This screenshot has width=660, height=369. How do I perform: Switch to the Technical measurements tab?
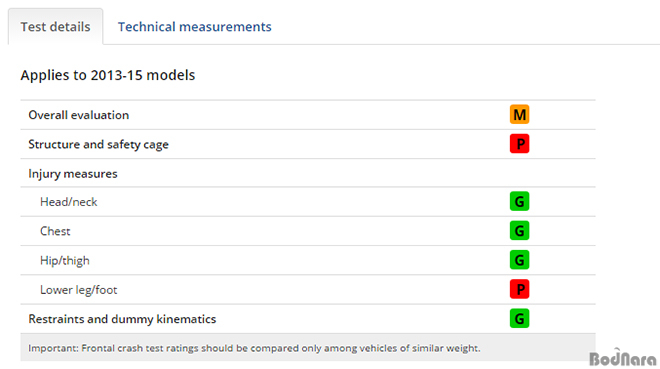194,27
